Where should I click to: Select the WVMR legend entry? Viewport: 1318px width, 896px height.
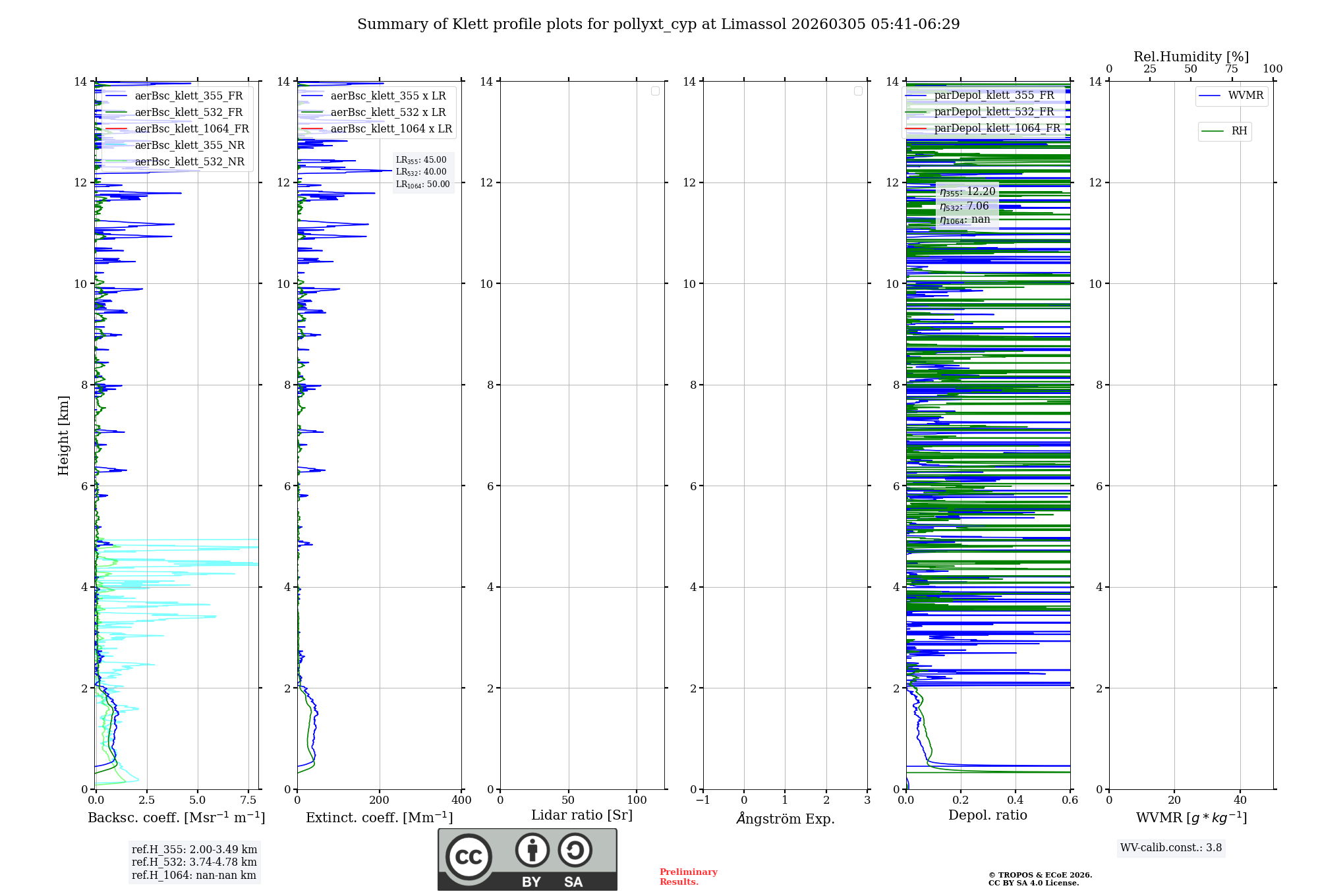(1245, 96)
